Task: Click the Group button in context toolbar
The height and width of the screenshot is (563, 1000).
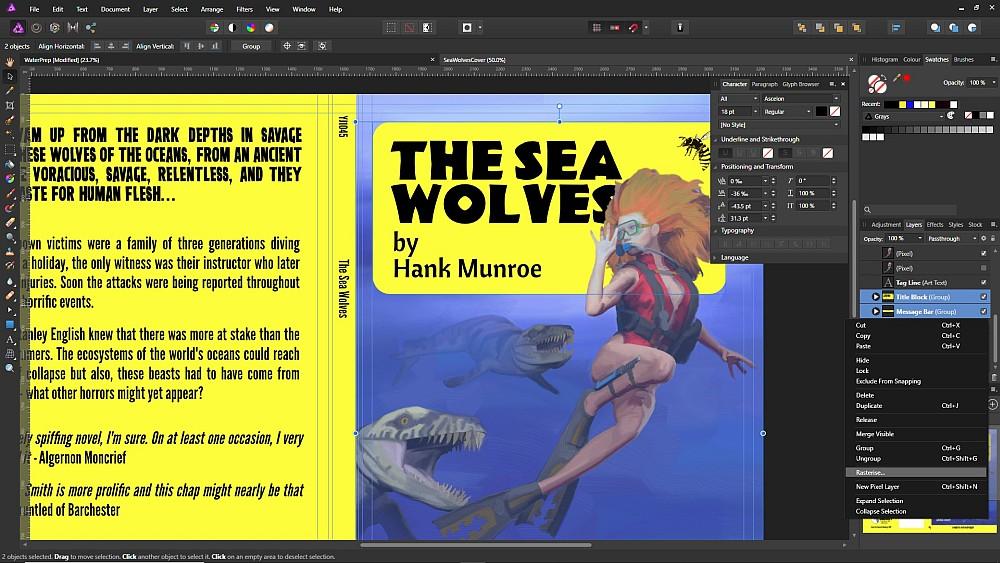Action: click(x=251, y=46)
